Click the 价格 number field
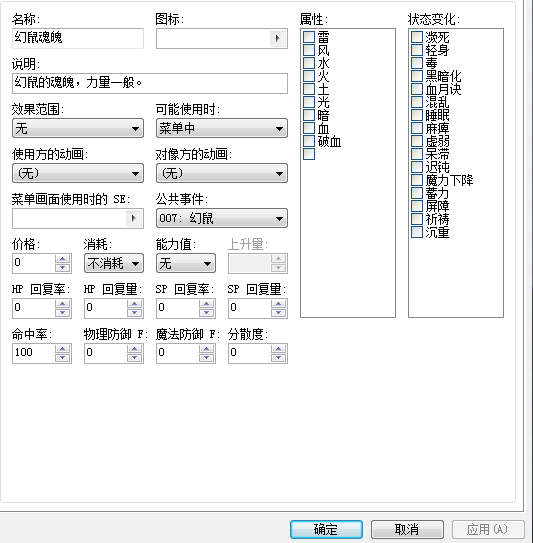The image size is (533, 543). coord(34,263)
